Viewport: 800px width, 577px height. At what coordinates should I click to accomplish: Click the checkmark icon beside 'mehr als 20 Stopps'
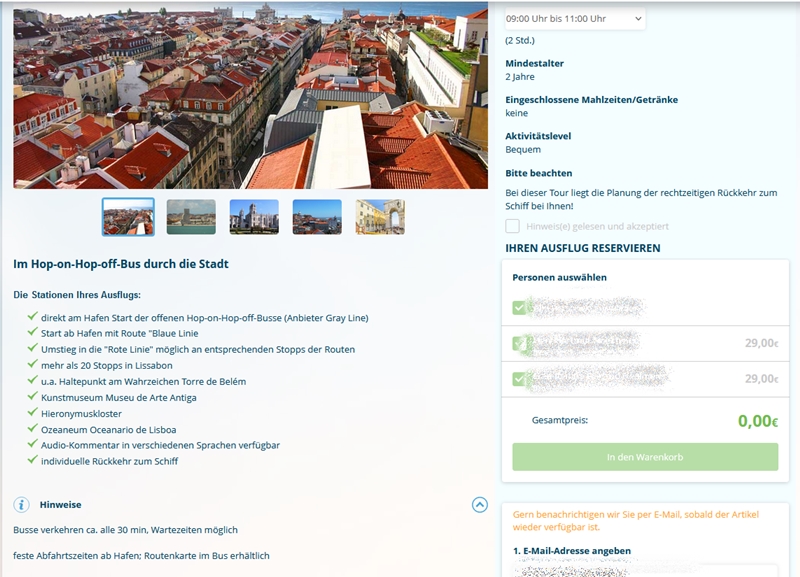(33, 365)
